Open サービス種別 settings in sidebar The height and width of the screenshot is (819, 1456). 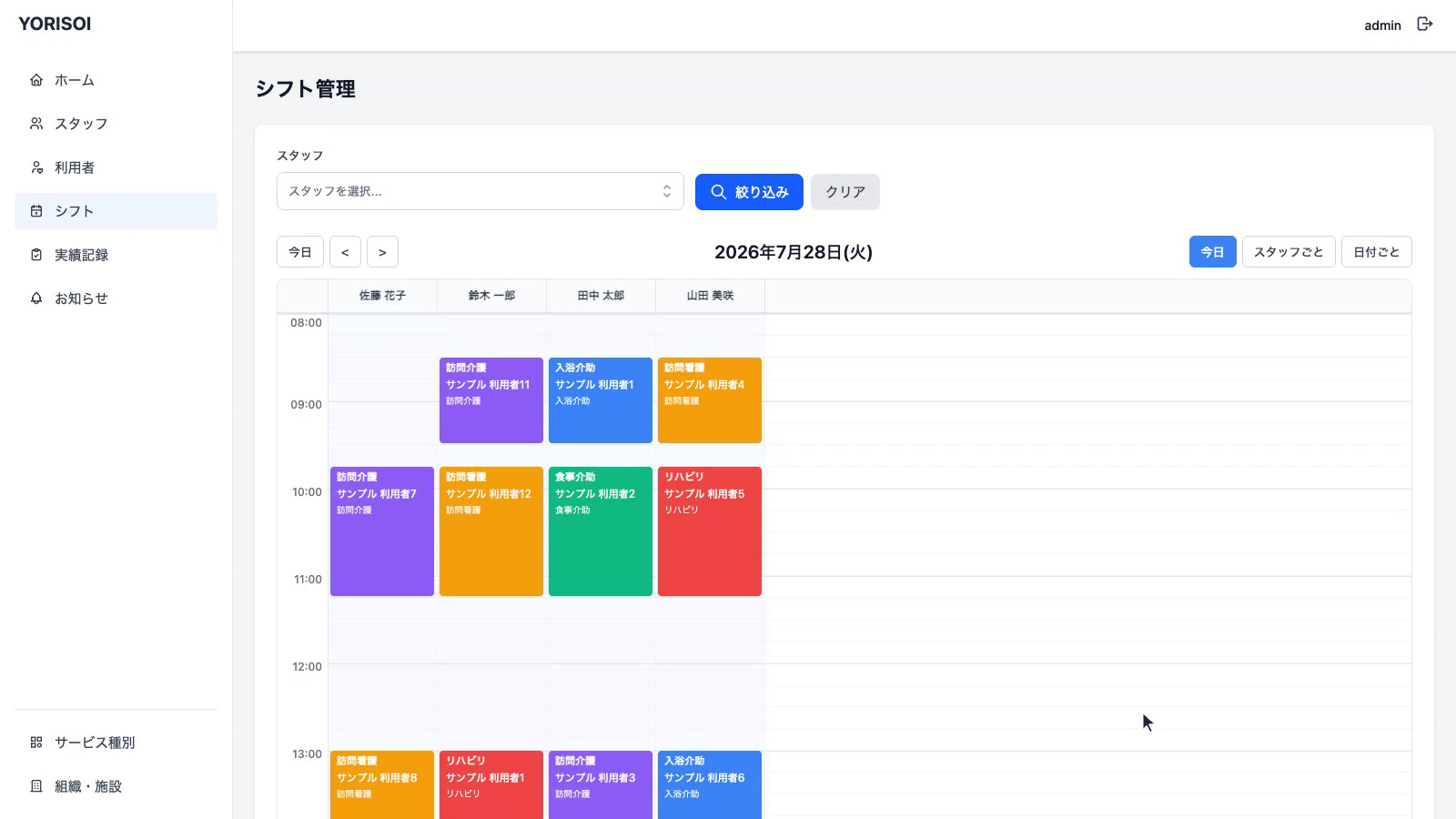point(116,743)
